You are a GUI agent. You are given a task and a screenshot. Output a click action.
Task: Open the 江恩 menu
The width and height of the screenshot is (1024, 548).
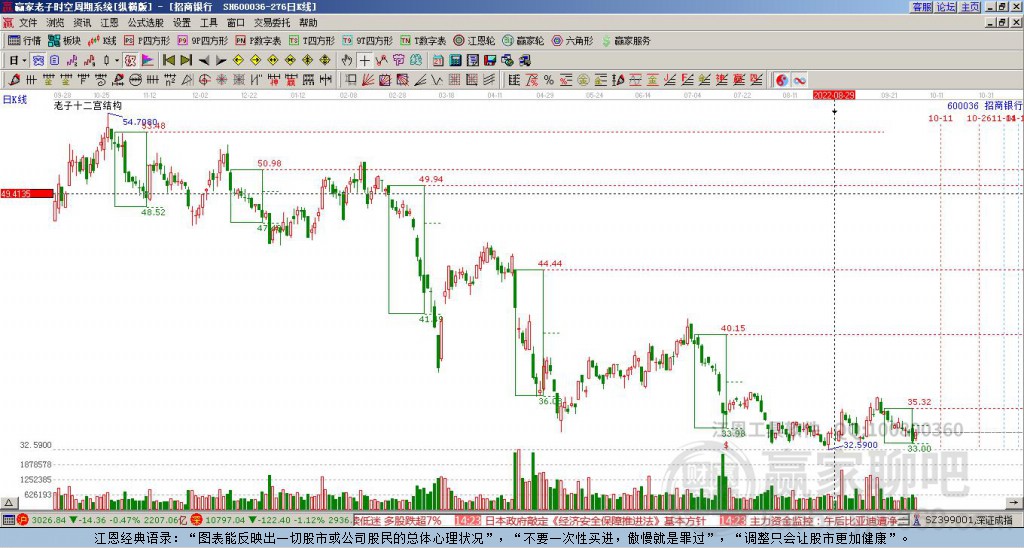point(109,23)
